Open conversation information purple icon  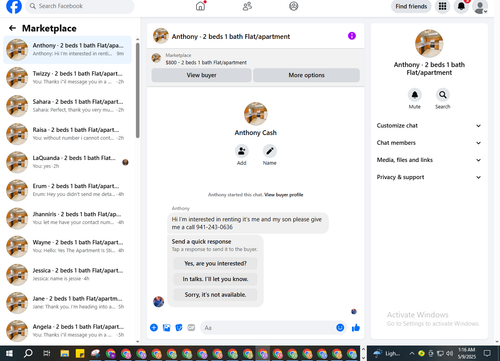point(352,36)
